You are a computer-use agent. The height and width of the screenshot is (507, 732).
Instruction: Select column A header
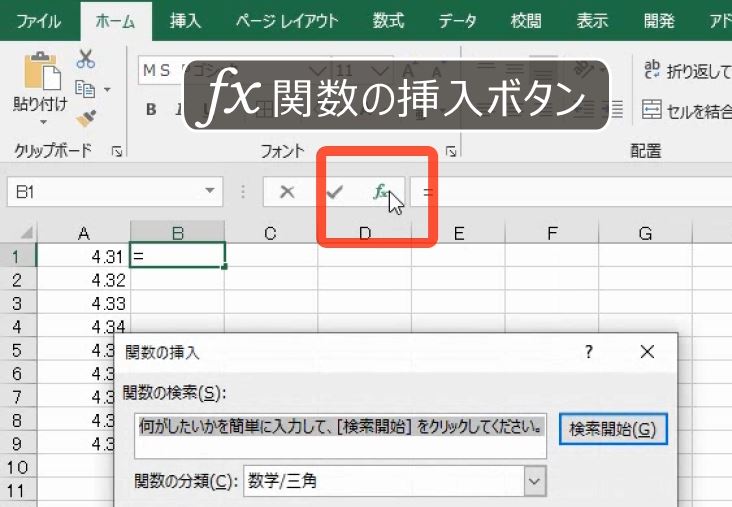(x=84, y=232)
